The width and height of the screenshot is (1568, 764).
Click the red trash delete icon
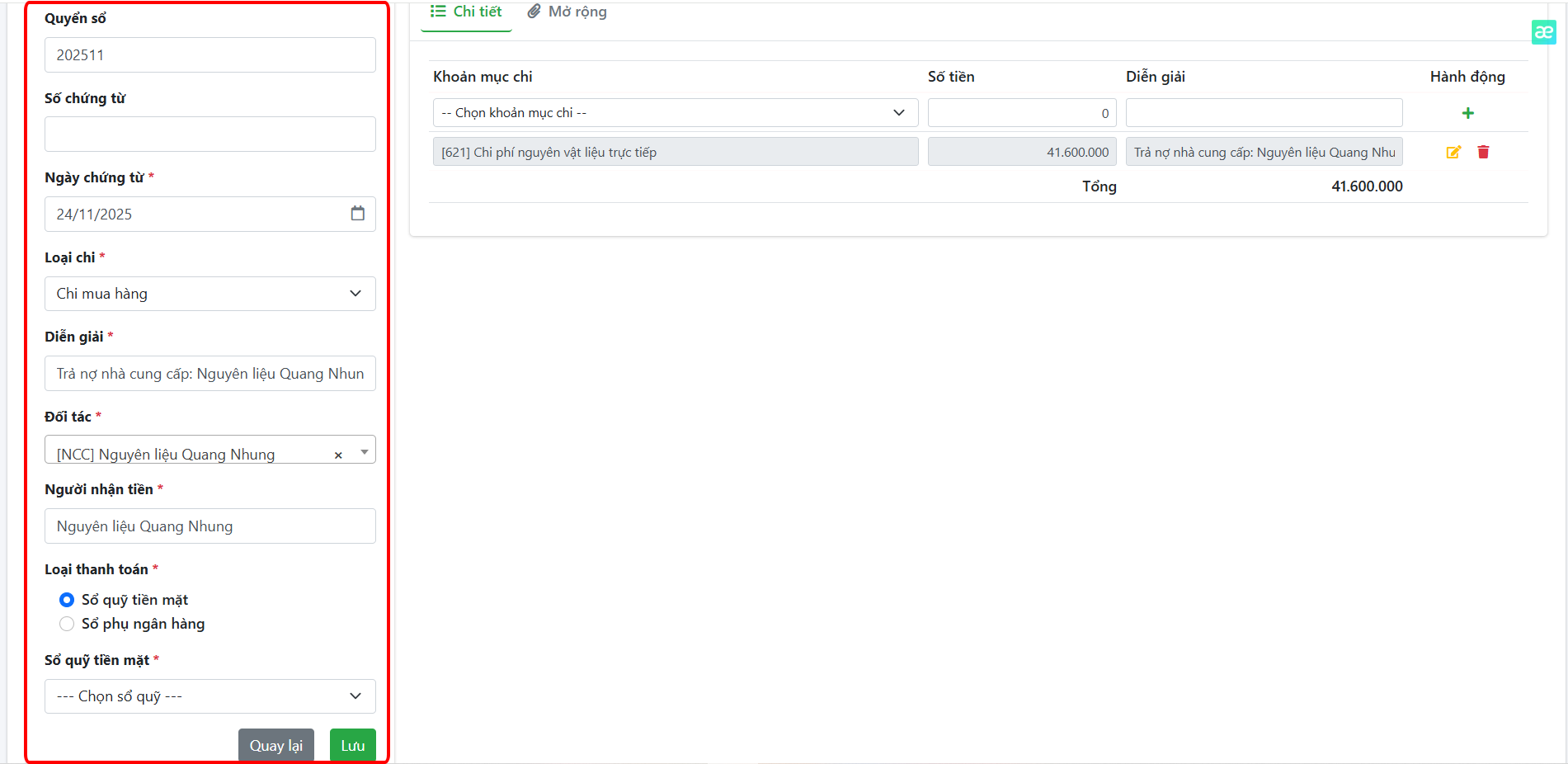1483,152
